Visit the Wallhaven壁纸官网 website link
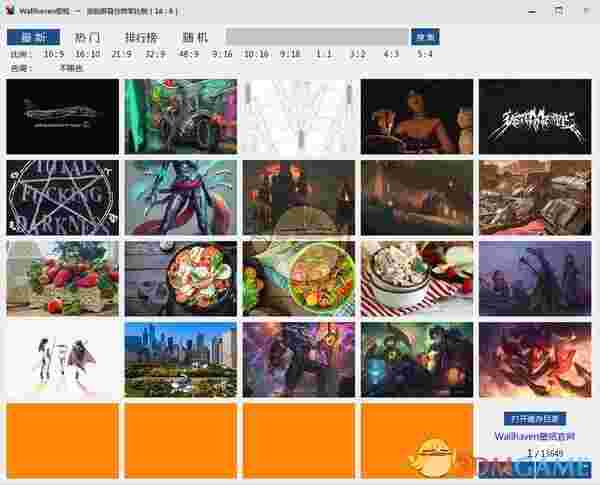The height and width of the screenshot is (485, 600). pos(535,436)
